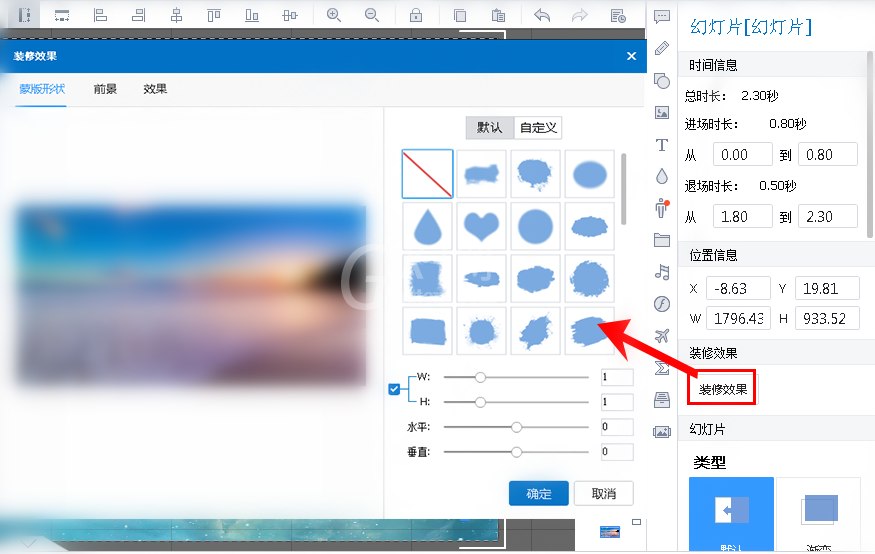Open the Flash f sidebar tool

click(x=662, y=304)
